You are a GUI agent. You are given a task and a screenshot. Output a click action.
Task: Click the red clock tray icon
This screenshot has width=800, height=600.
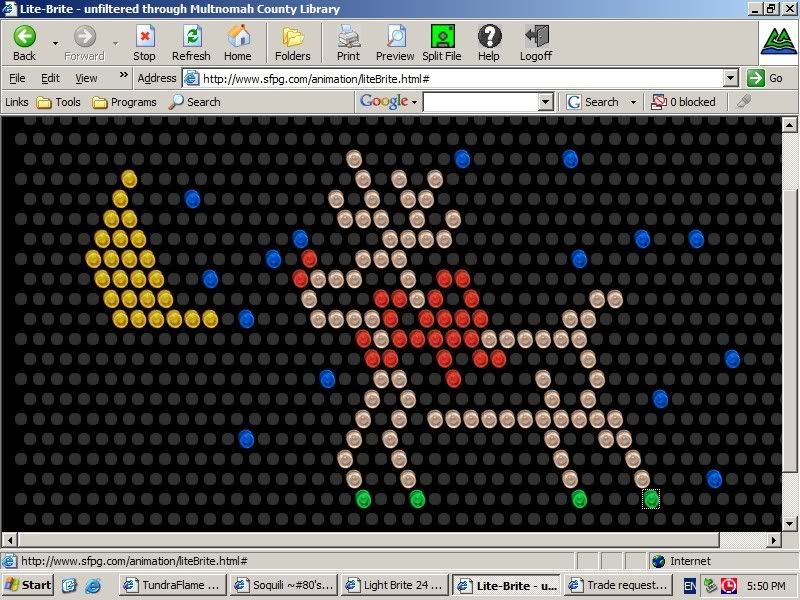729,585
